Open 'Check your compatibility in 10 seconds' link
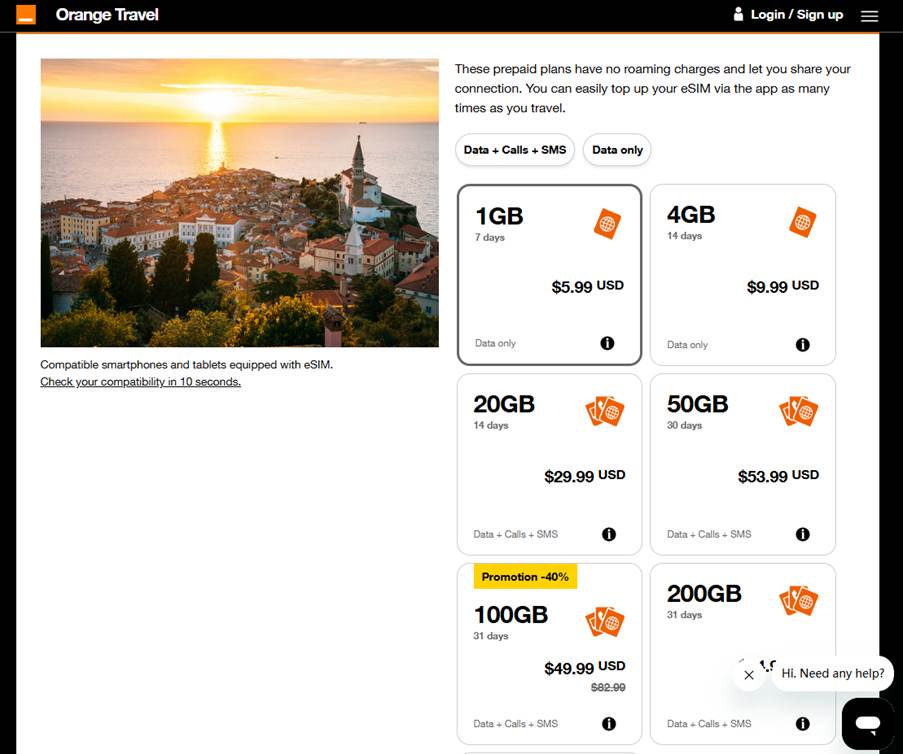The image size is (903, 754). tap(140, 382)
